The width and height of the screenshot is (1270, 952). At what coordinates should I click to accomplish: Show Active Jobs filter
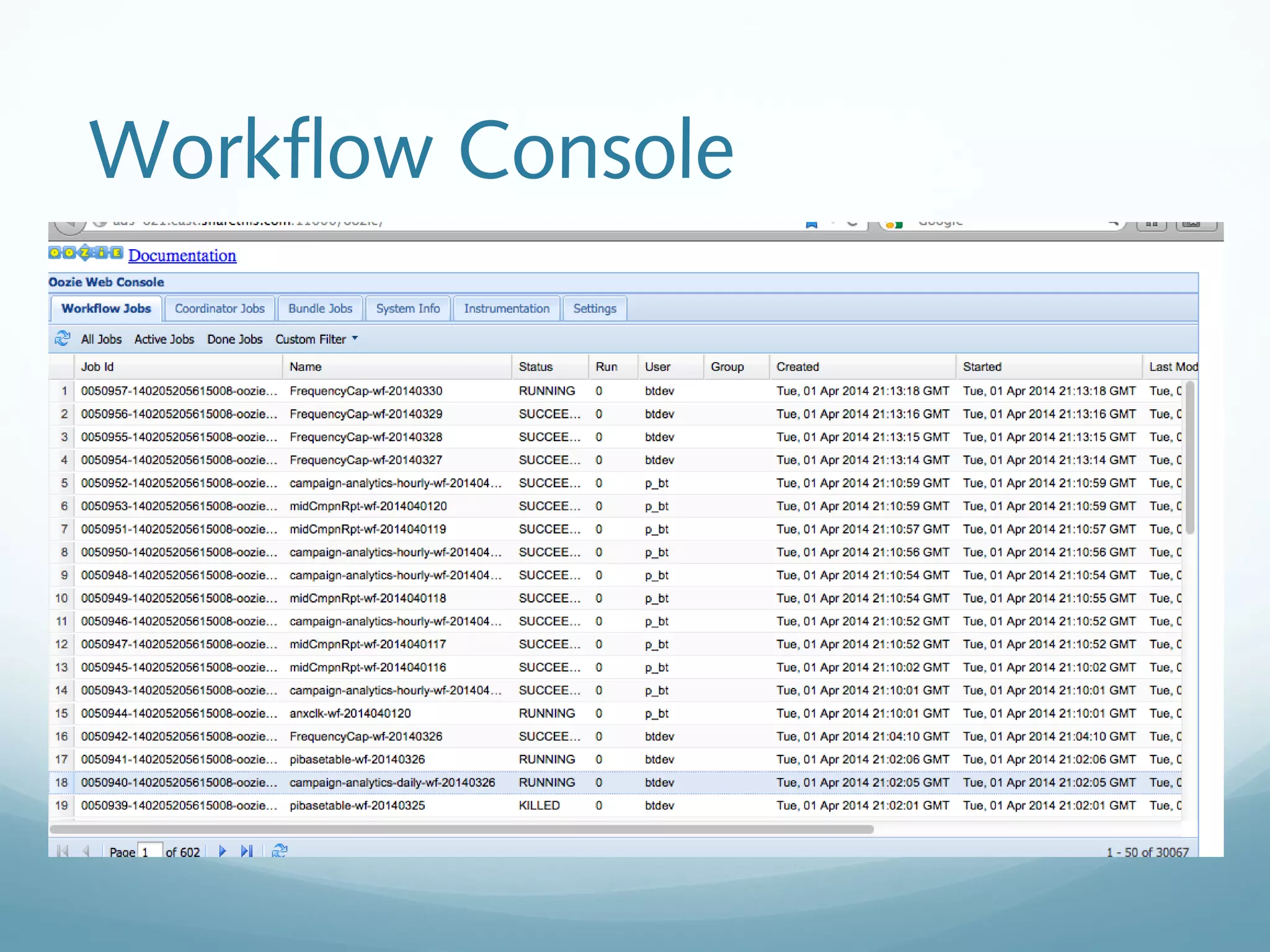[x=164, y=339]
